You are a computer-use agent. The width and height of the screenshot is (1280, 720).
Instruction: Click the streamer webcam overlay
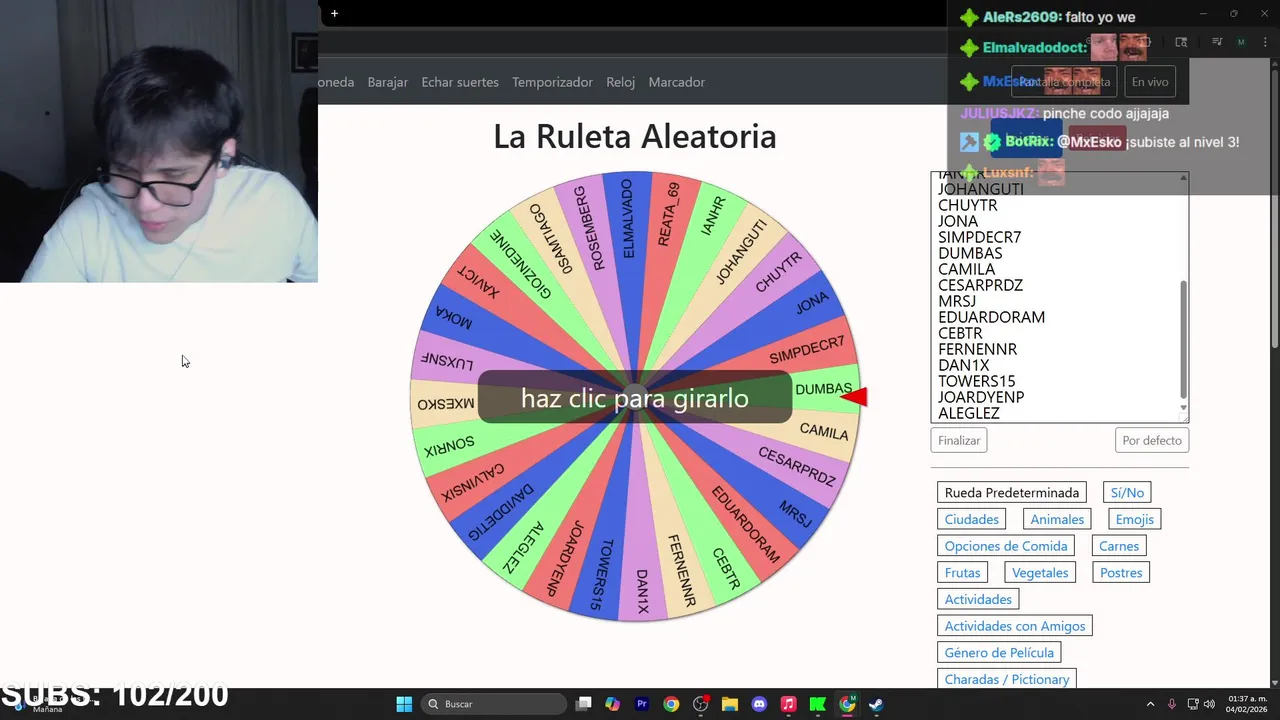pyautogui.click(x=159, y=141)
